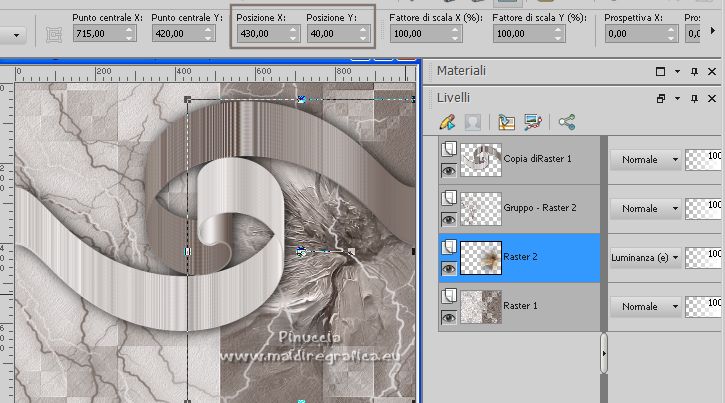This screenshot has width=725, height=403.
Task: Click the greyed-out mask icon in the Livelli toolbar
Action: (473, 122)
